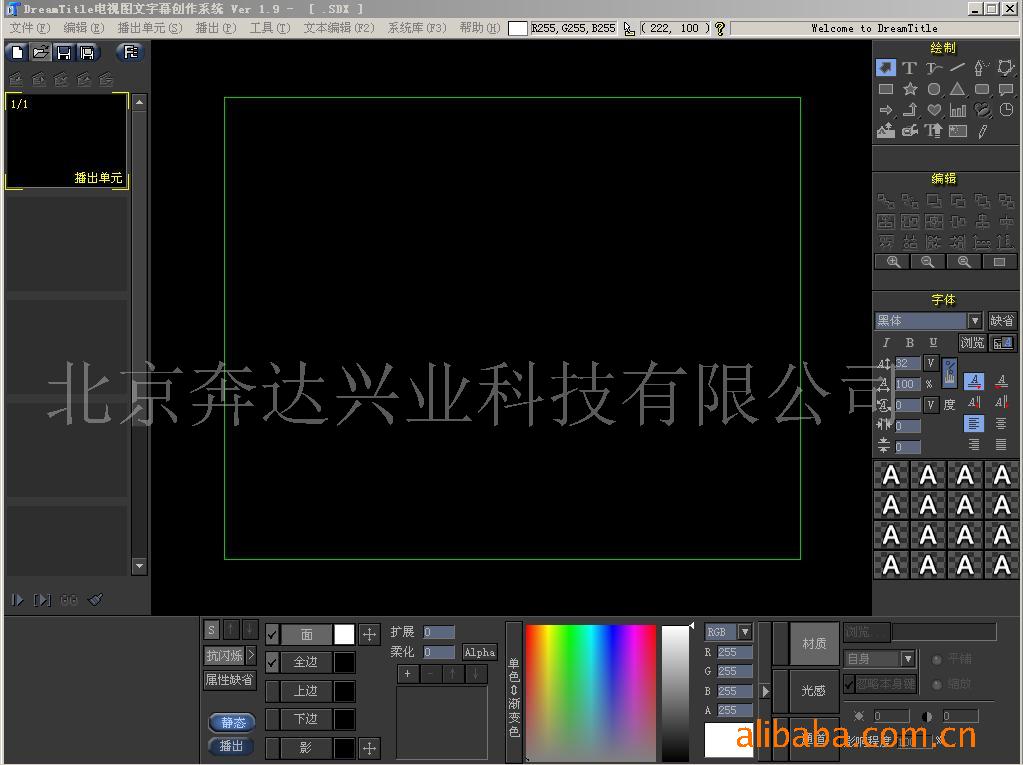Click the grayscale brightness strip

(x=675, y=693)
